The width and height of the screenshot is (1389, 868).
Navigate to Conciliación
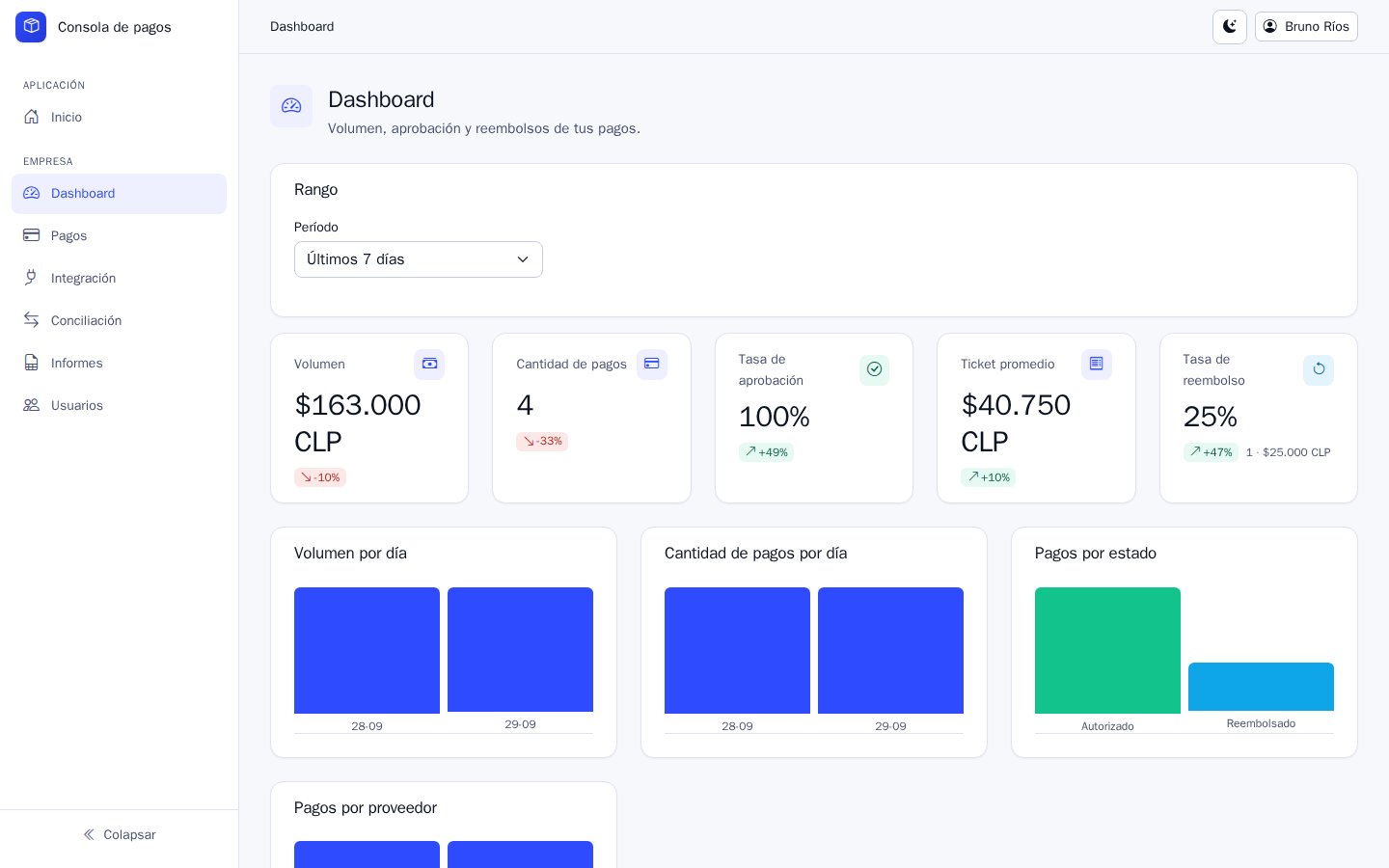coord(119,321)
